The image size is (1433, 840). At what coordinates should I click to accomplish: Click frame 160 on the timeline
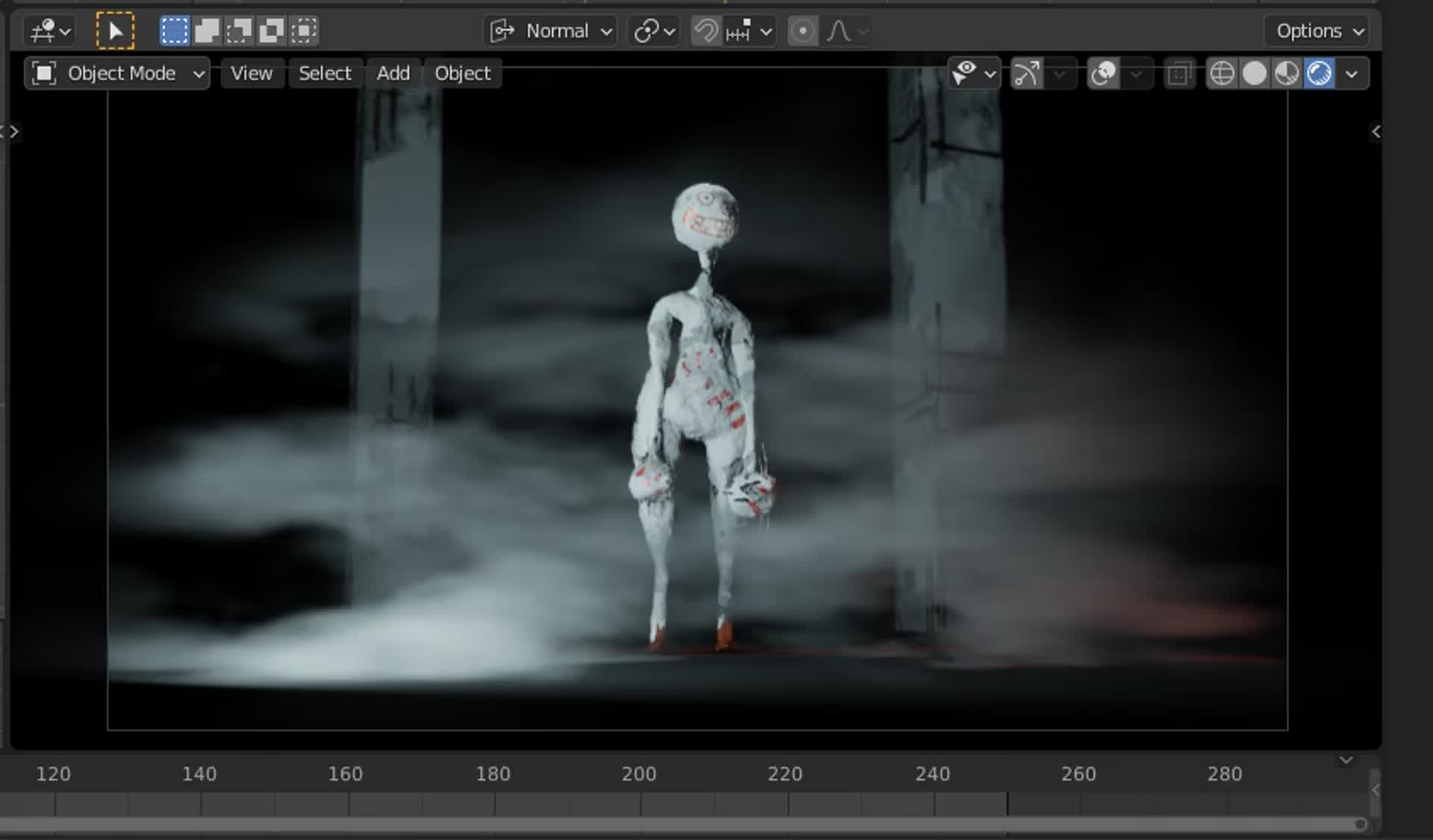pyautogui.click(x=346, y=774)
